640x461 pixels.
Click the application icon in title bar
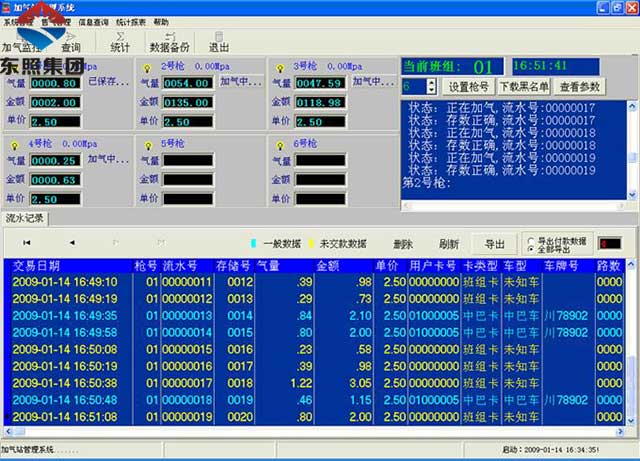[6, 7]
